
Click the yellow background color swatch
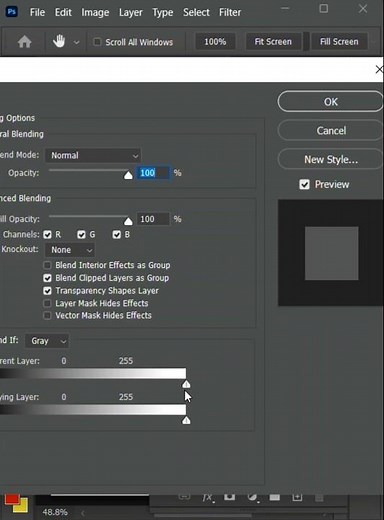(x=22, y=506)
